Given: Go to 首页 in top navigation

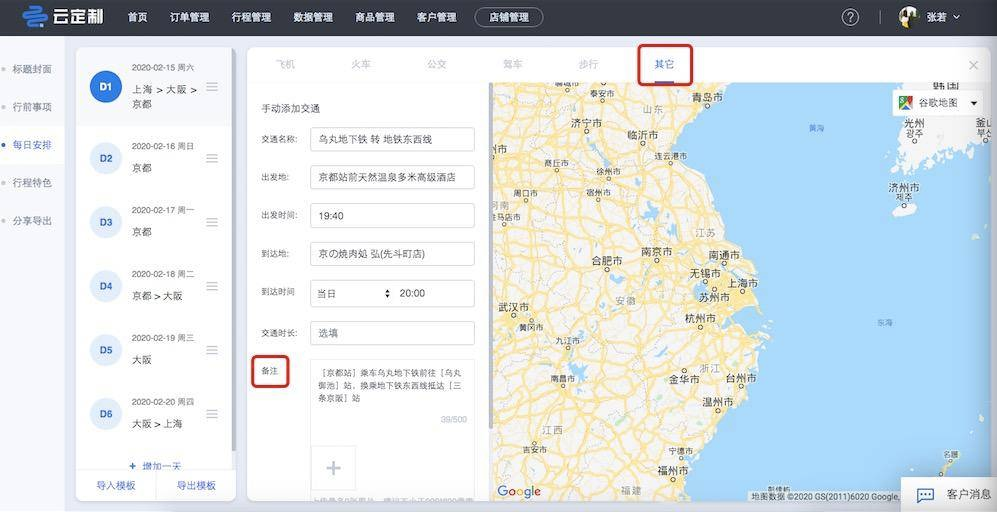Looking at the screenshot, I should point(137,18).
